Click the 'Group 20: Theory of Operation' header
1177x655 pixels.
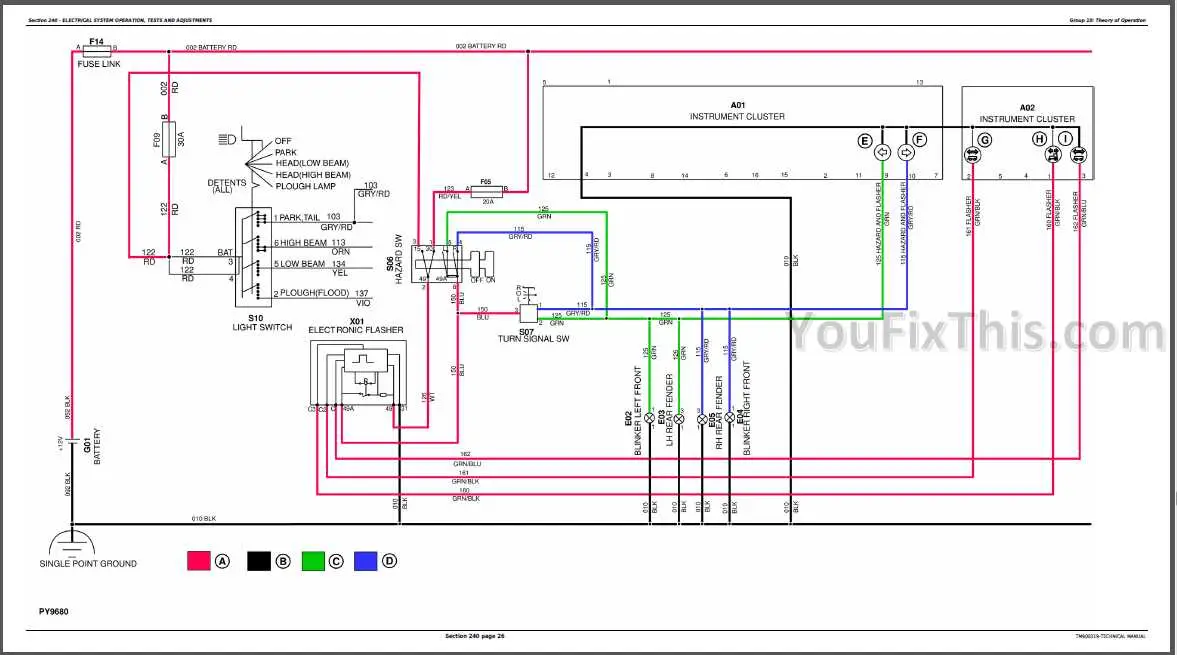coord(1107,20)
